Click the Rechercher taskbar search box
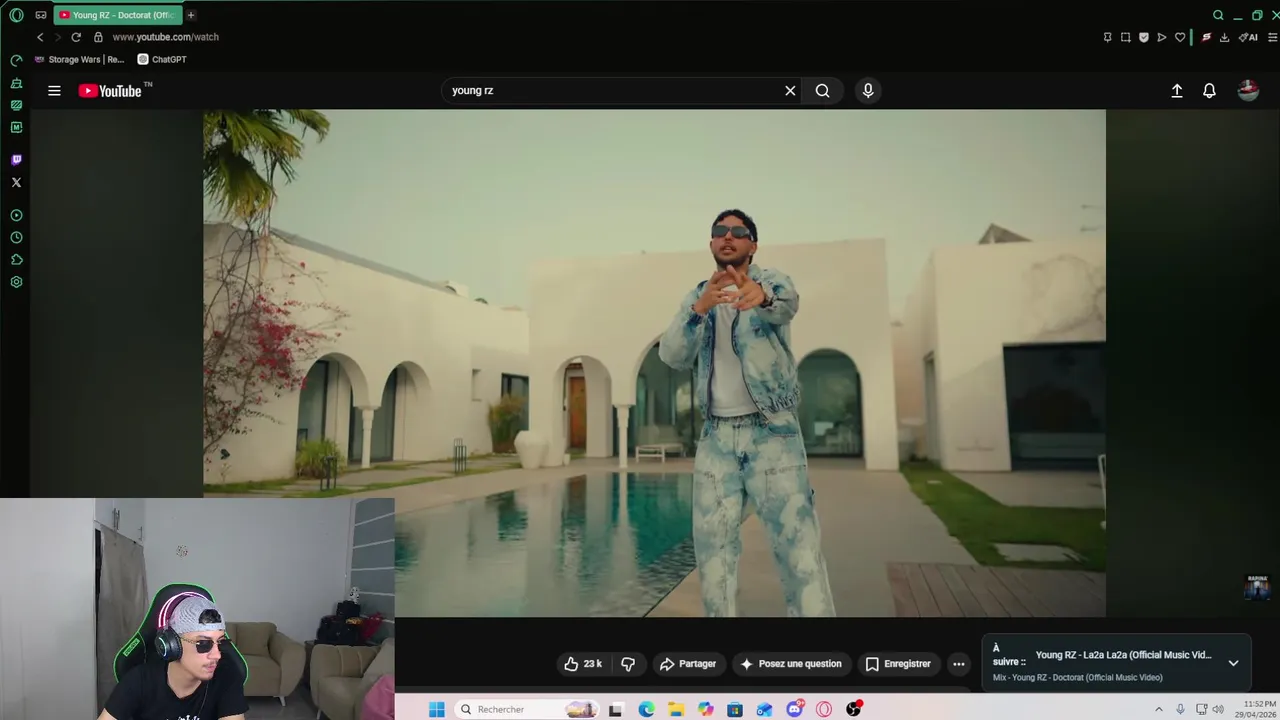This screenshot has height=720, width=1280. [528, 709]
